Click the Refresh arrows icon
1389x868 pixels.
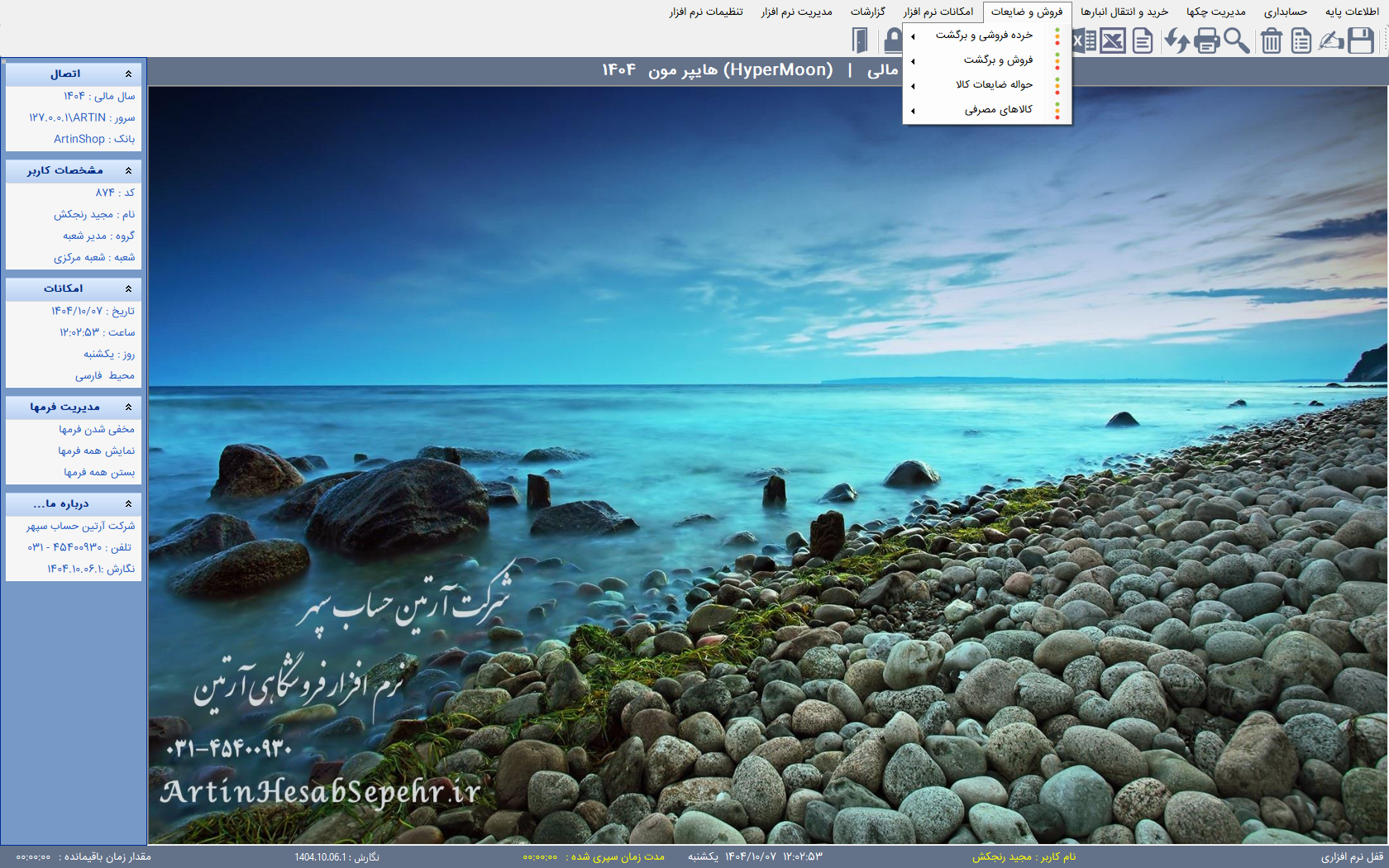(x=1177, y=41)
